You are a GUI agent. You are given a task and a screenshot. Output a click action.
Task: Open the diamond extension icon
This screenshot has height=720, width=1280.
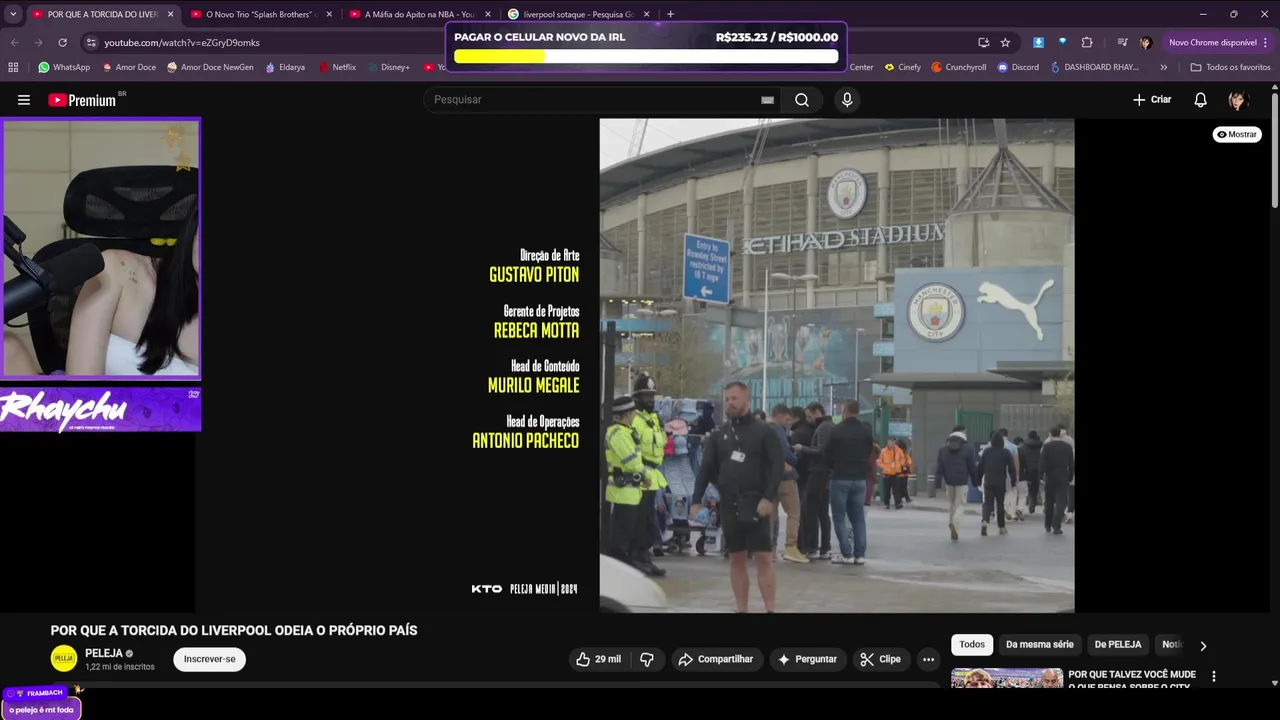(1062, 43)
